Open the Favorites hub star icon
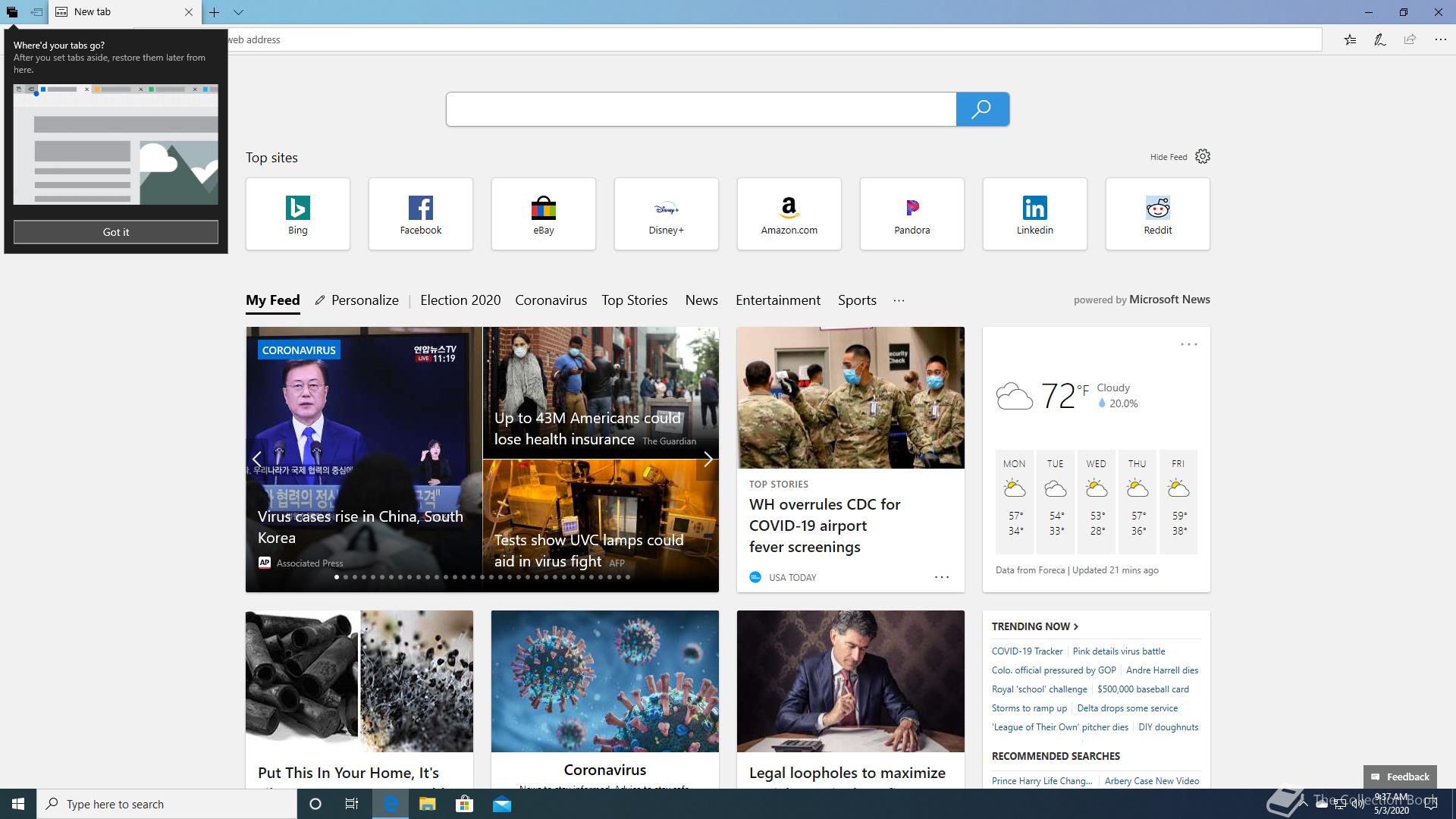Viewport: 1456px width, 819px height. (1350, 39)
